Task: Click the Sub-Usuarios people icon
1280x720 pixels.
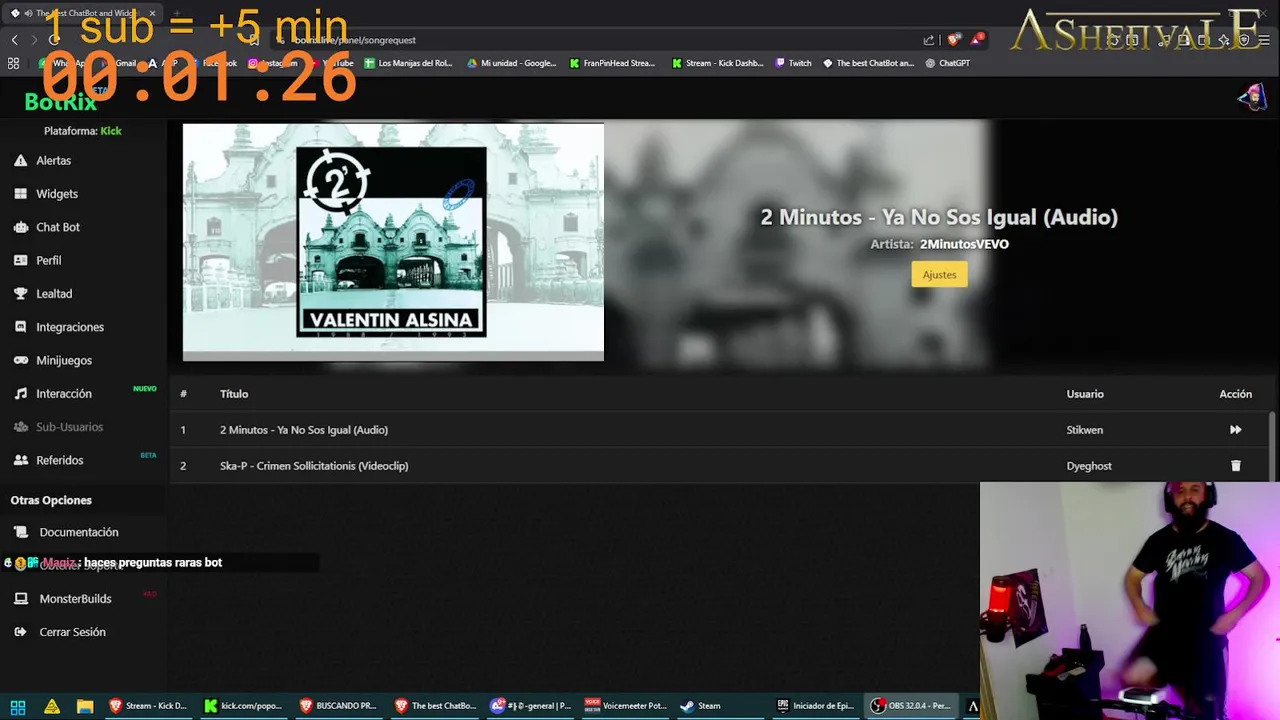Action: tap(20, 427)
